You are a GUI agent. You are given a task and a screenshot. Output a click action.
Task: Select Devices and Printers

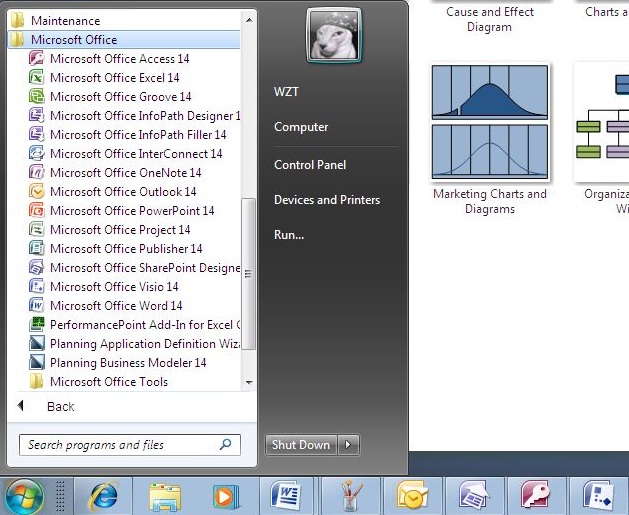pyautogui.click(x=326, y=200)
